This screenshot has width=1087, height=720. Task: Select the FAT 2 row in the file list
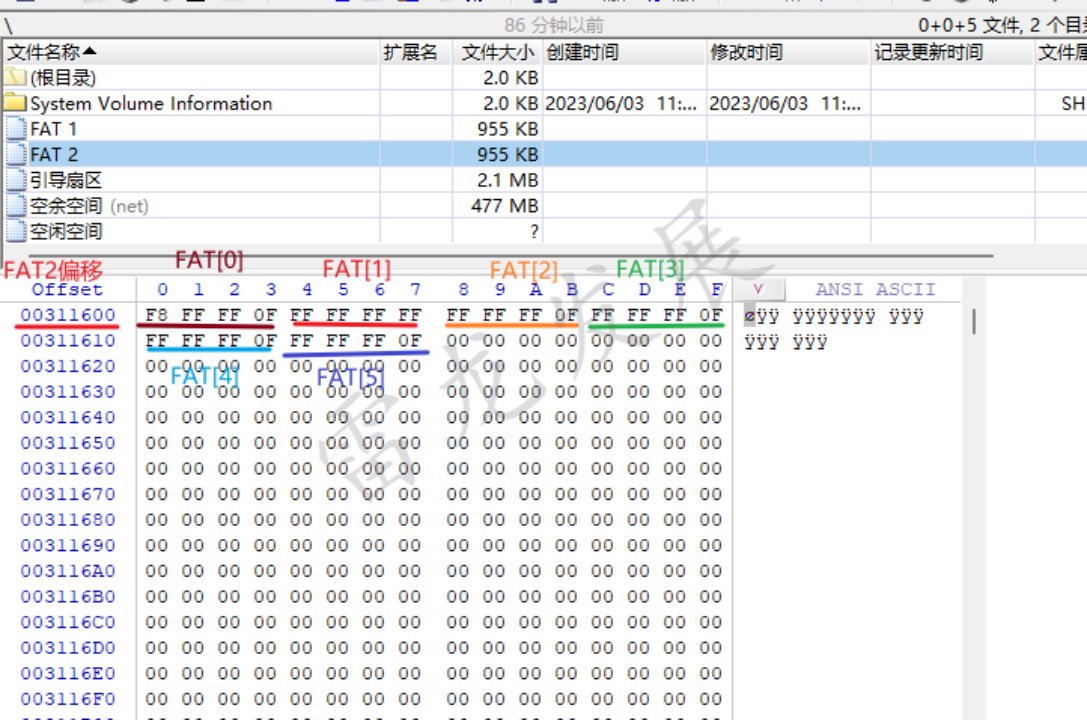[150, 154]
